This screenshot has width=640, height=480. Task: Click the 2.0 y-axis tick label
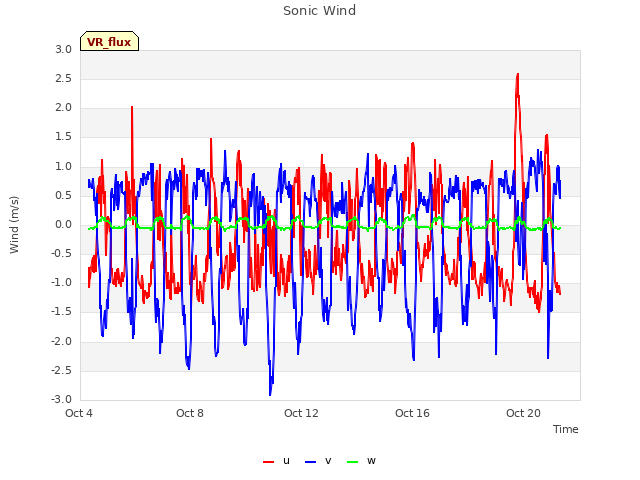(x=64, y=108)
